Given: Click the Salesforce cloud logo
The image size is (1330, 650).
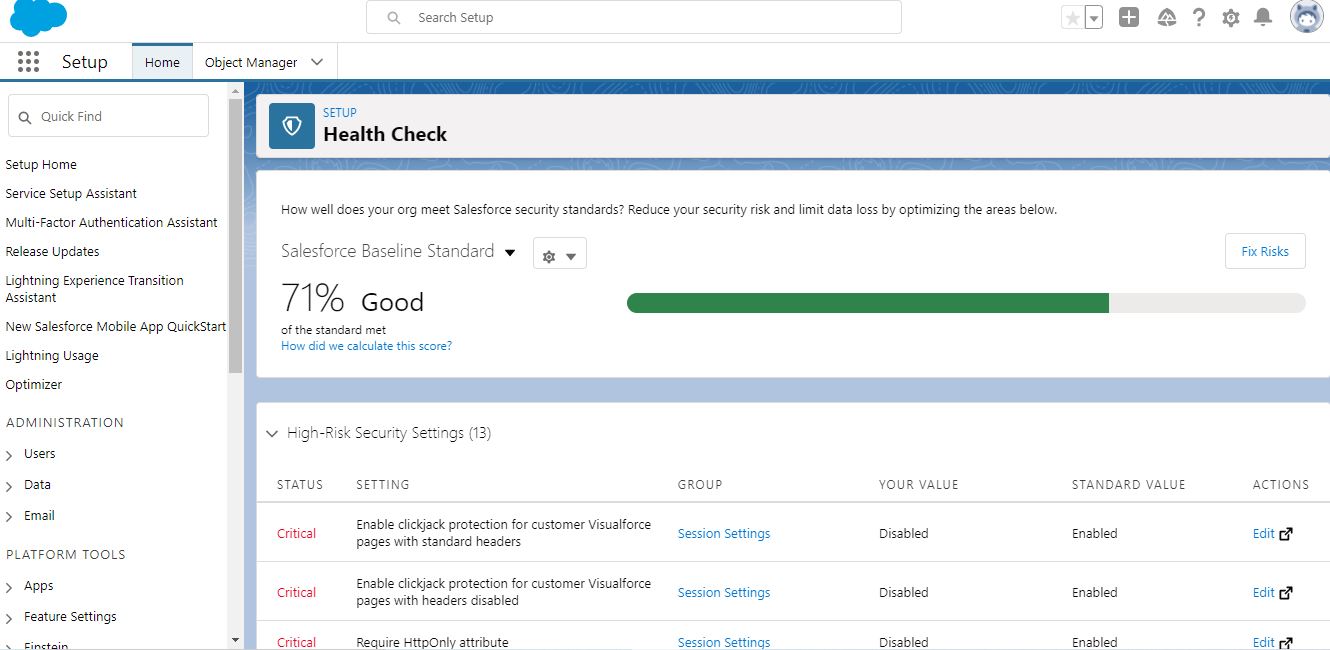Looking at the screenshot, I should coord(38,18).
